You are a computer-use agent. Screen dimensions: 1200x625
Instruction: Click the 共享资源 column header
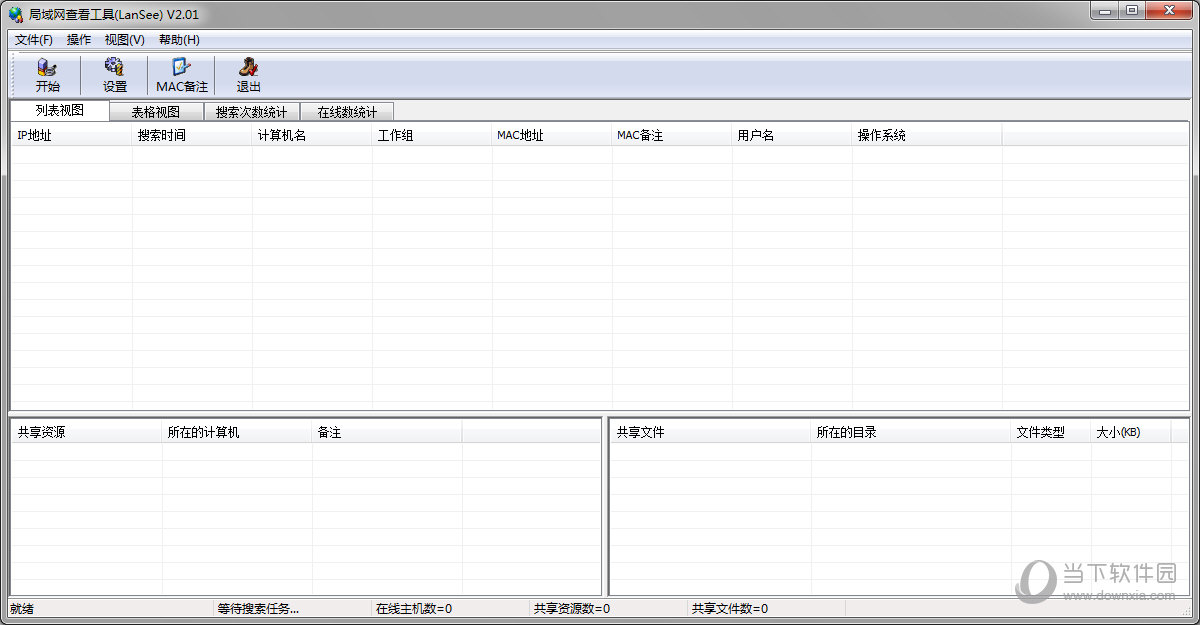(87, 432)
